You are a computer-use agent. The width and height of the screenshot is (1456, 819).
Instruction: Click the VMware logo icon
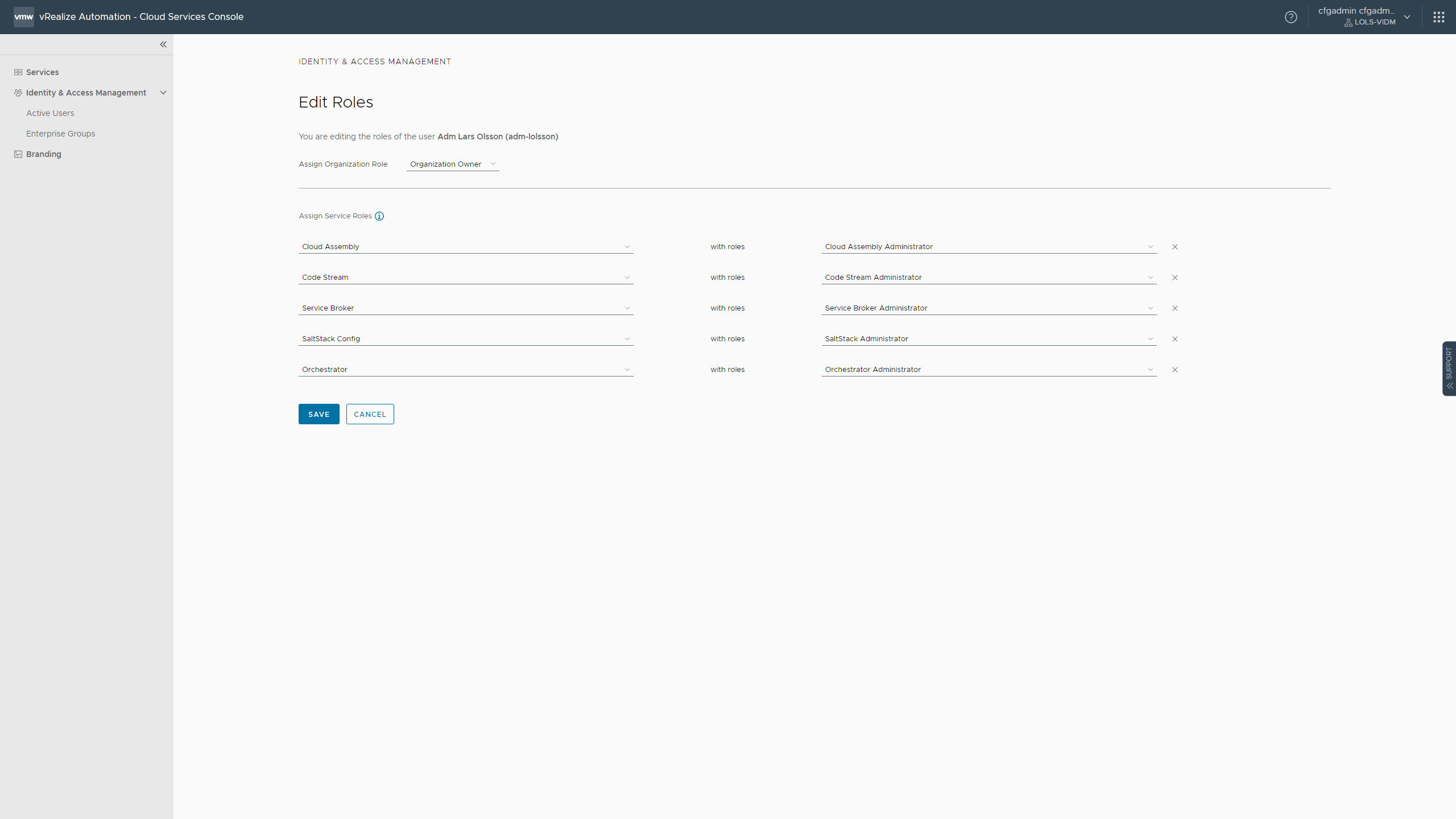[23, 17]
